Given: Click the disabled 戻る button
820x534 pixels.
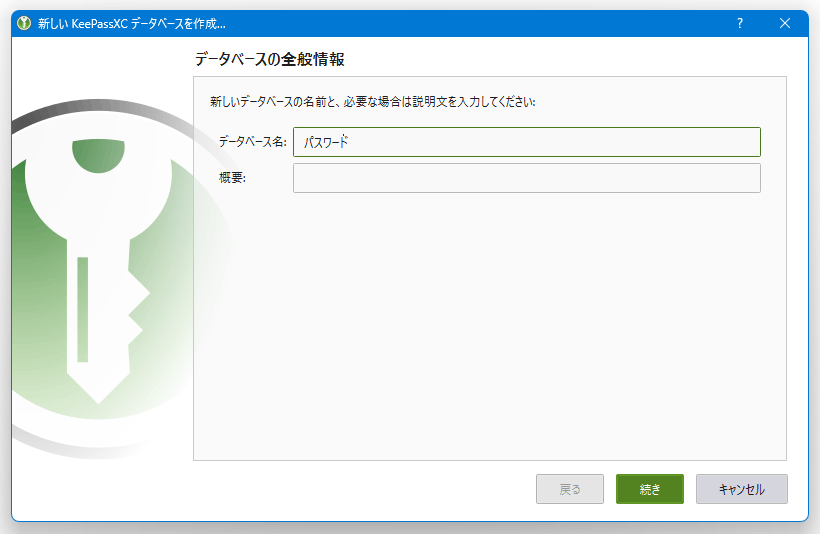Looking at the screenshot, I should pos(570,489).
